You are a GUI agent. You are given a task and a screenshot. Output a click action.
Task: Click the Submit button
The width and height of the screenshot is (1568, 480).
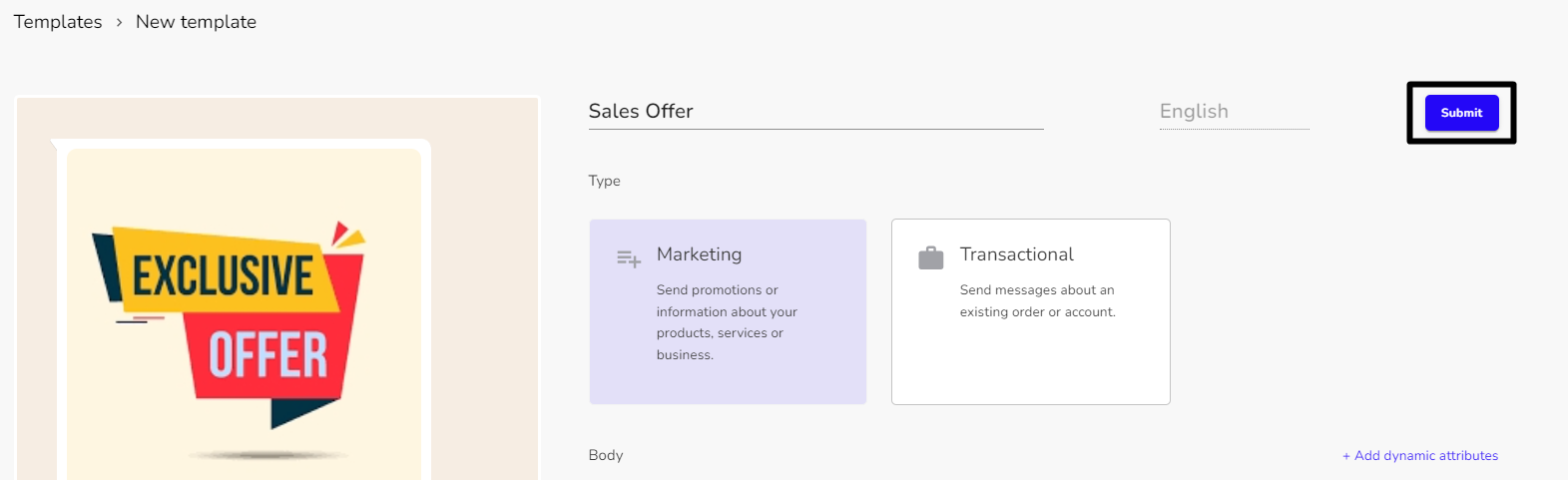pos(1461,113)
